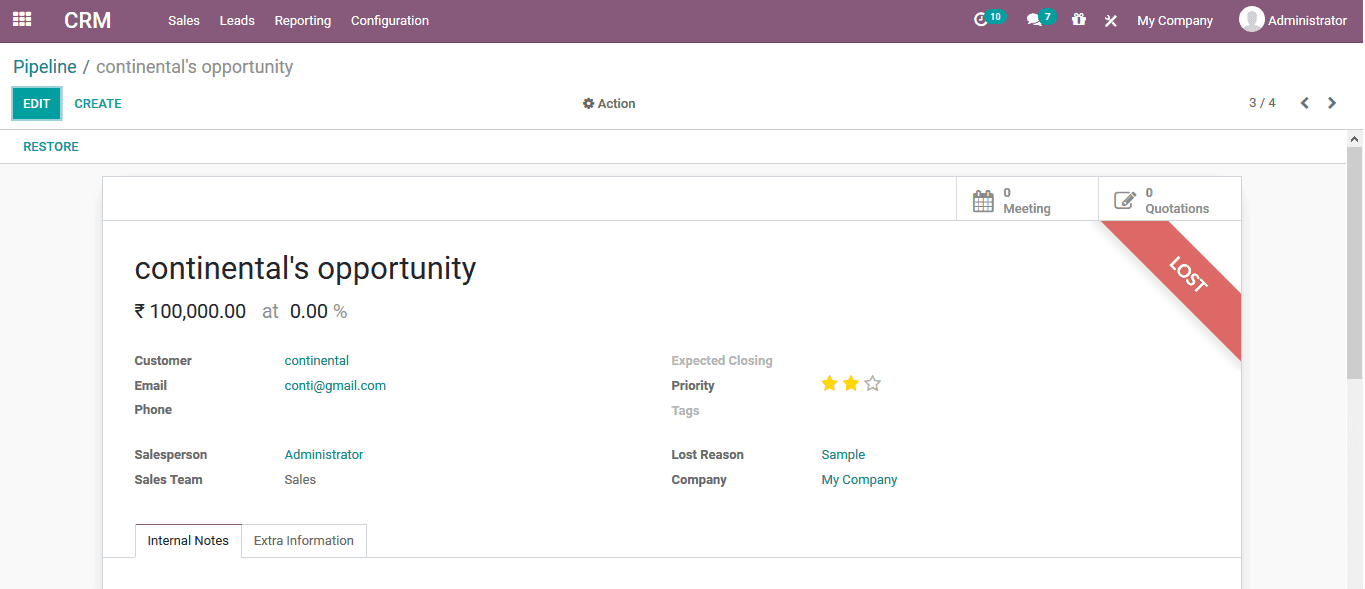Go to next record with right chevron
The width and height of the screenshot is (1365, 589).
[1331, 102]
